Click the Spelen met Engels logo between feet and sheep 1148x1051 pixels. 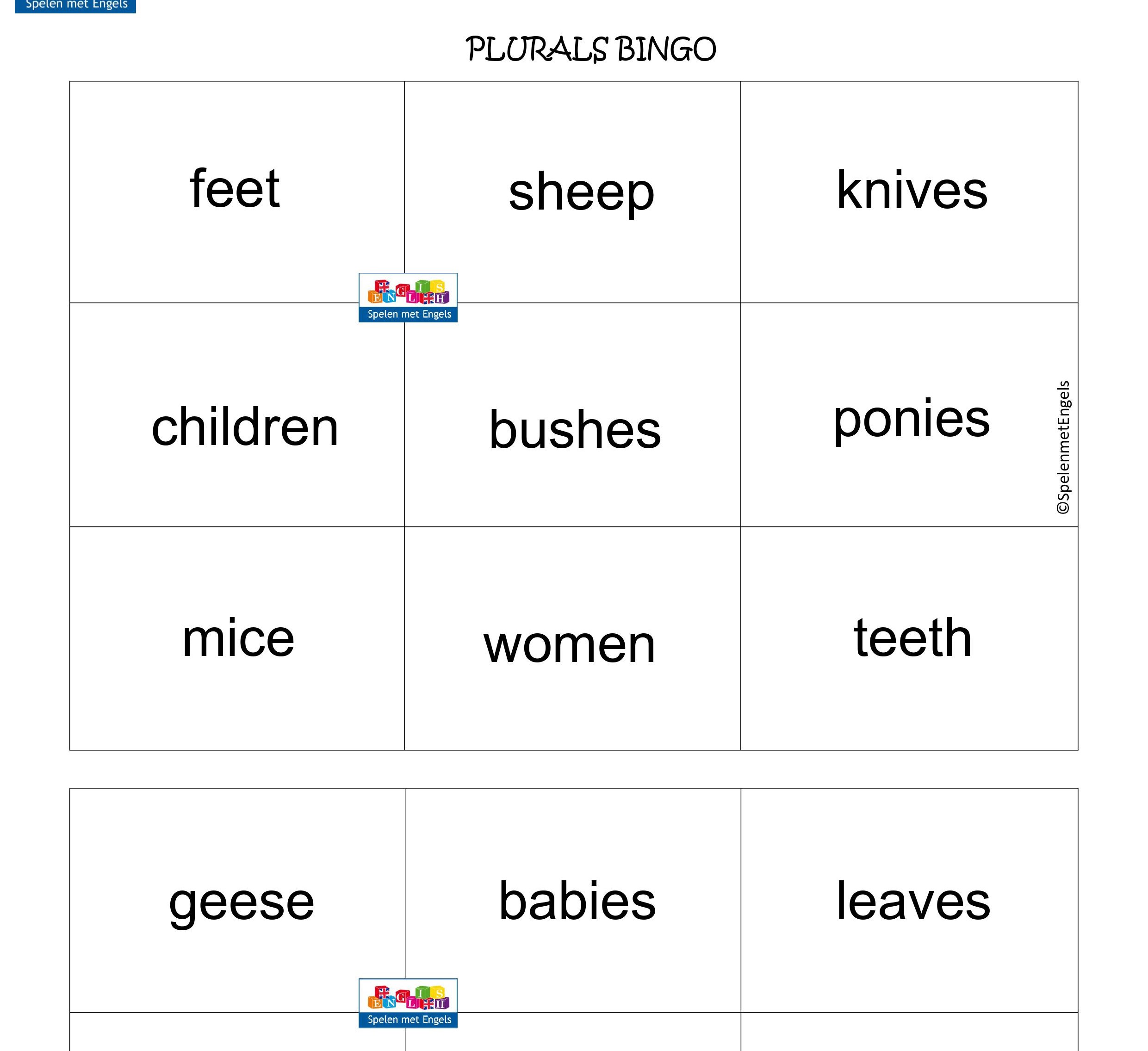408,298
